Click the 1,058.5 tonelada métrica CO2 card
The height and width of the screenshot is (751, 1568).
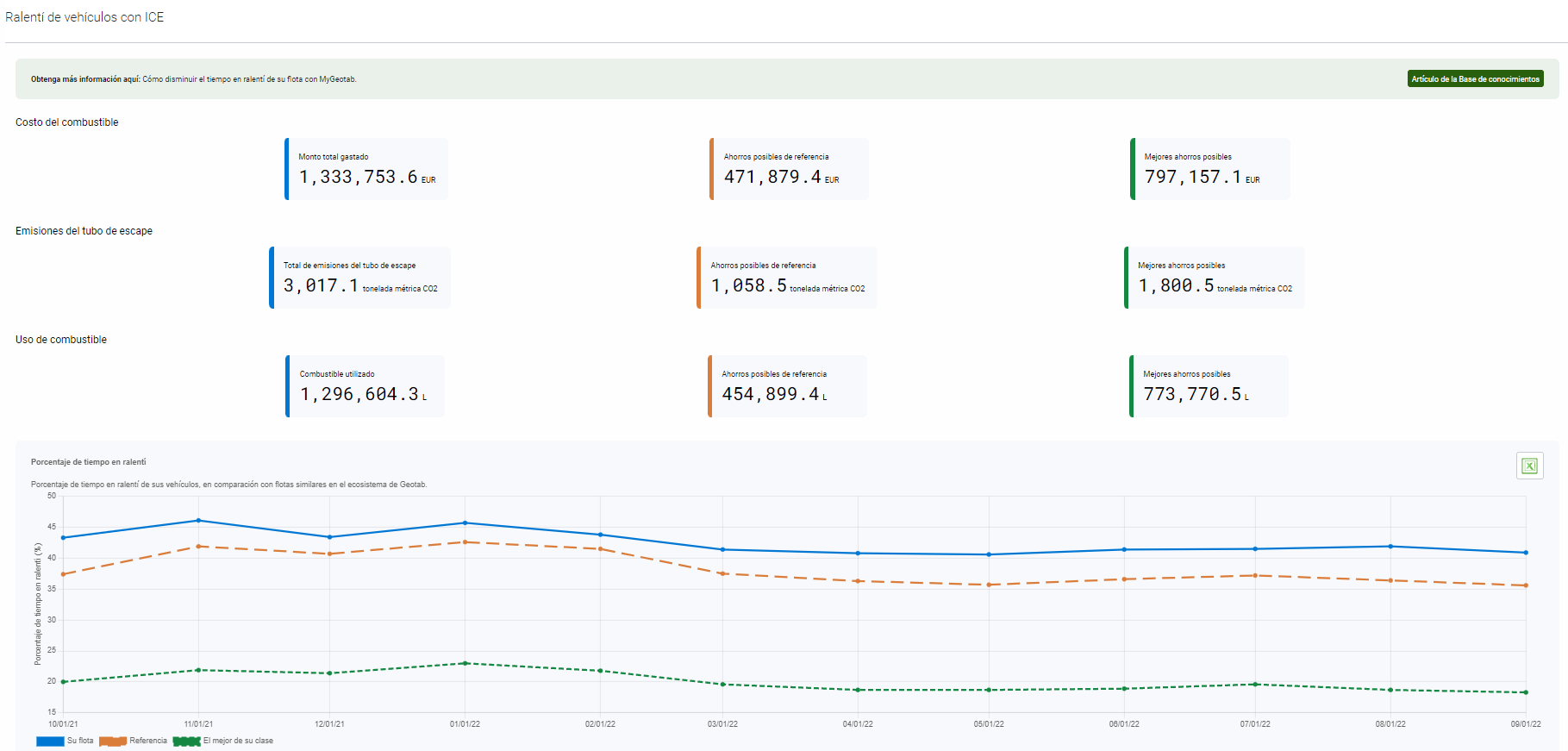[787, 278]
